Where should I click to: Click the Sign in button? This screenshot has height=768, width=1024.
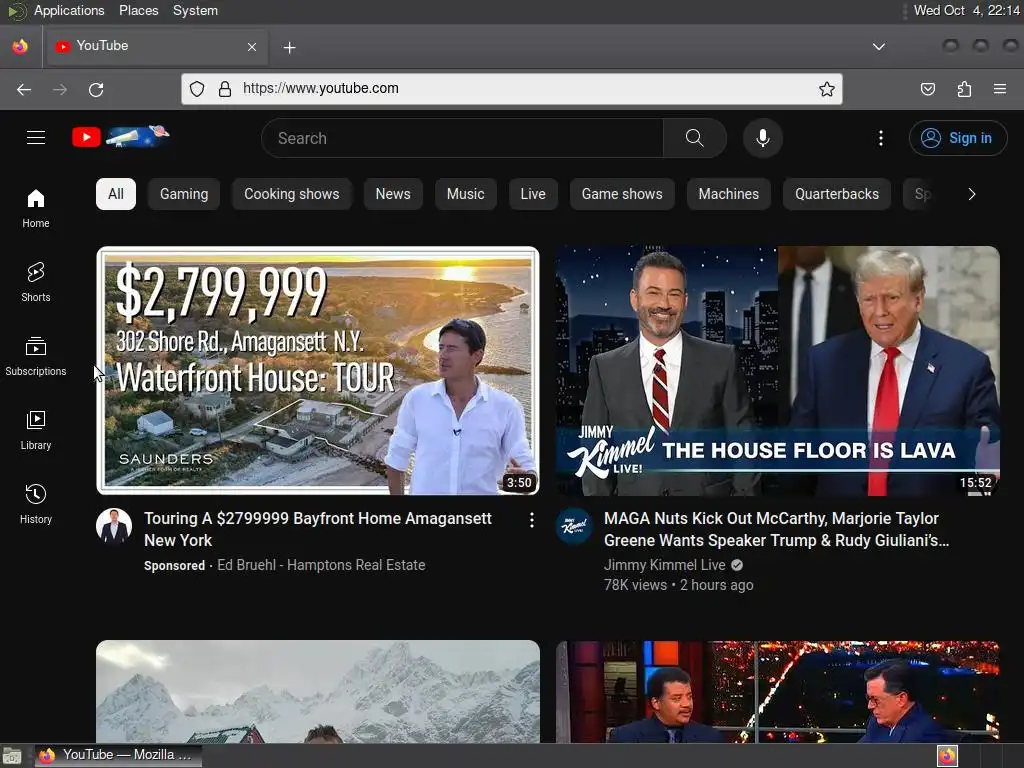point(958,138)
